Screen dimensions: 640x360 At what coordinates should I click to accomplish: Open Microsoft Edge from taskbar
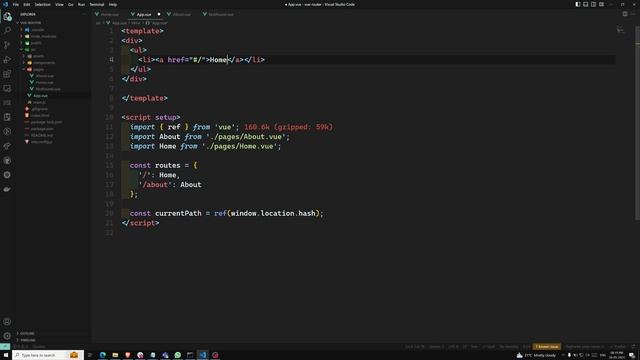pos(102,355)
